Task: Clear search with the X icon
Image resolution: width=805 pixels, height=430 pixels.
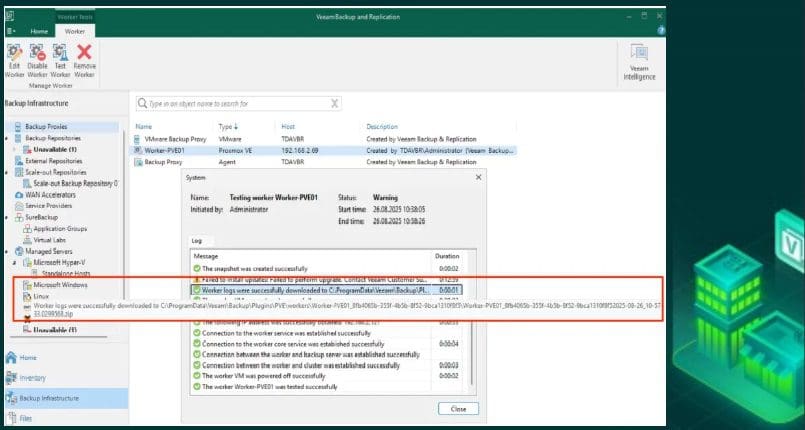Action: tap(334, 103)
